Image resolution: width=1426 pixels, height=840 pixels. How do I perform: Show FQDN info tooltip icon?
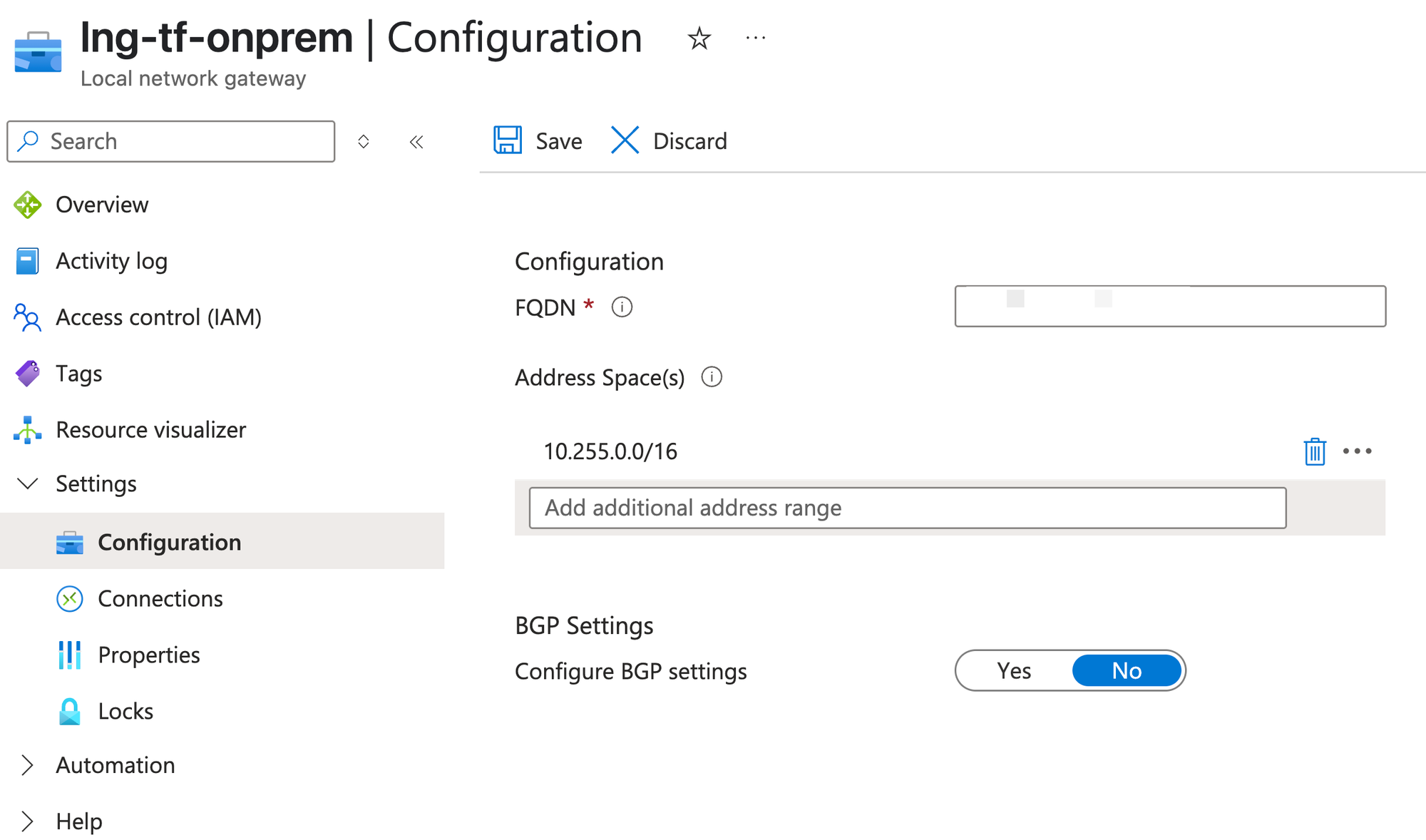pos(622,307)
